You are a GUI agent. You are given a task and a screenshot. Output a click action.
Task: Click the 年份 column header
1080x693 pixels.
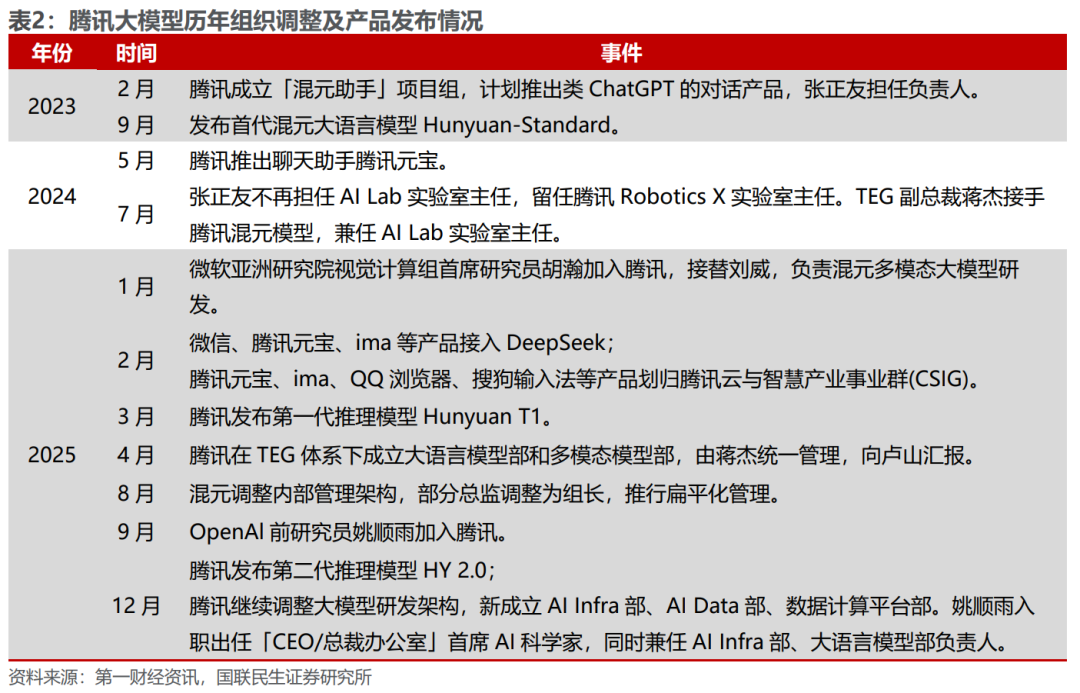[52, 54]
